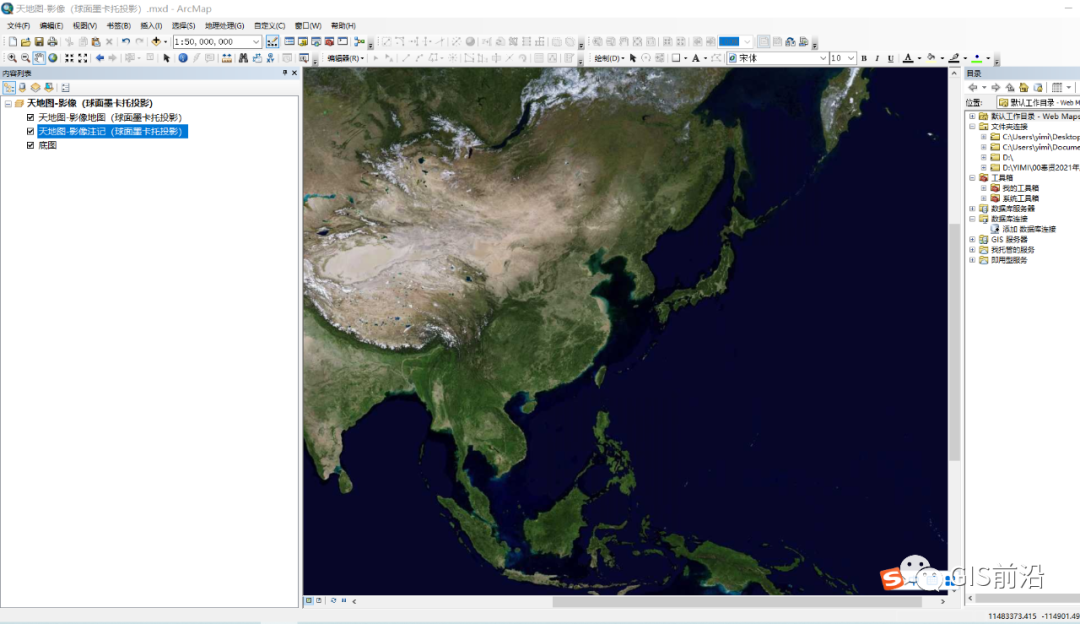This screenshot has width=1080, height=624.
Task: Open the Find binoculars tool
Action: coord(243,59)
